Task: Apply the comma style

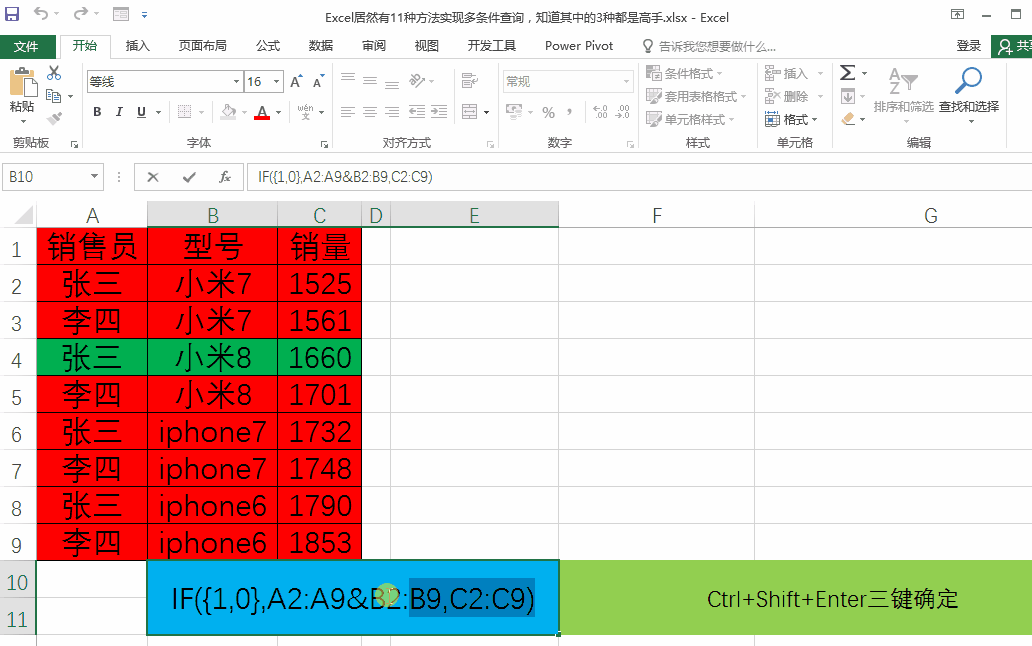Action: tap(569, 112)
